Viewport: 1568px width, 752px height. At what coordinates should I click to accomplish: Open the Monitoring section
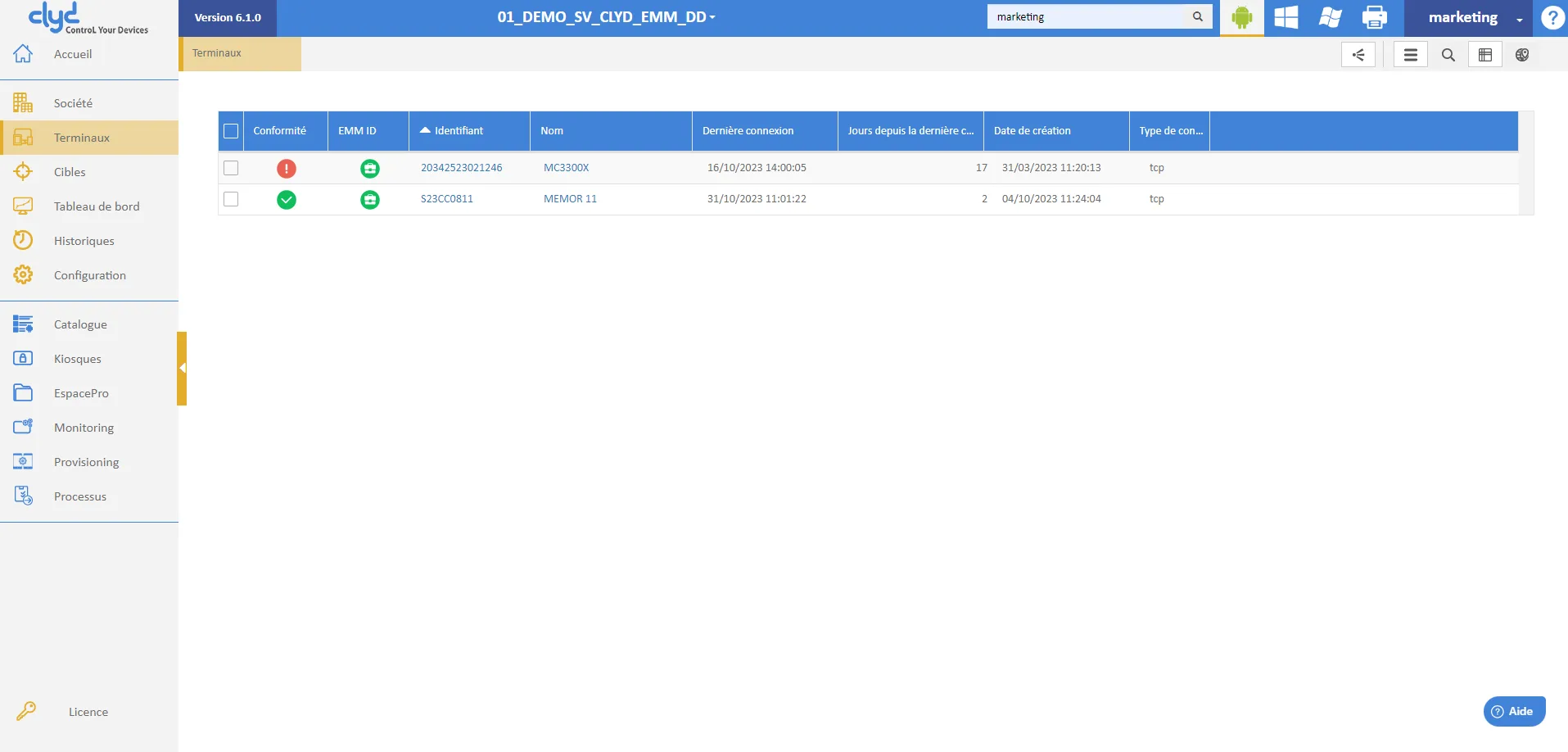89,428
